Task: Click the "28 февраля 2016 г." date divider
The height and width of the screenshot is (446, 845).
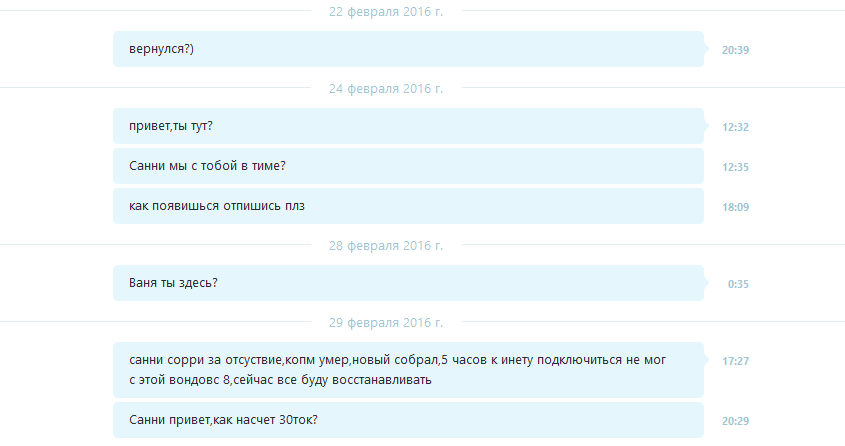Action: click(x=386, y=246)
